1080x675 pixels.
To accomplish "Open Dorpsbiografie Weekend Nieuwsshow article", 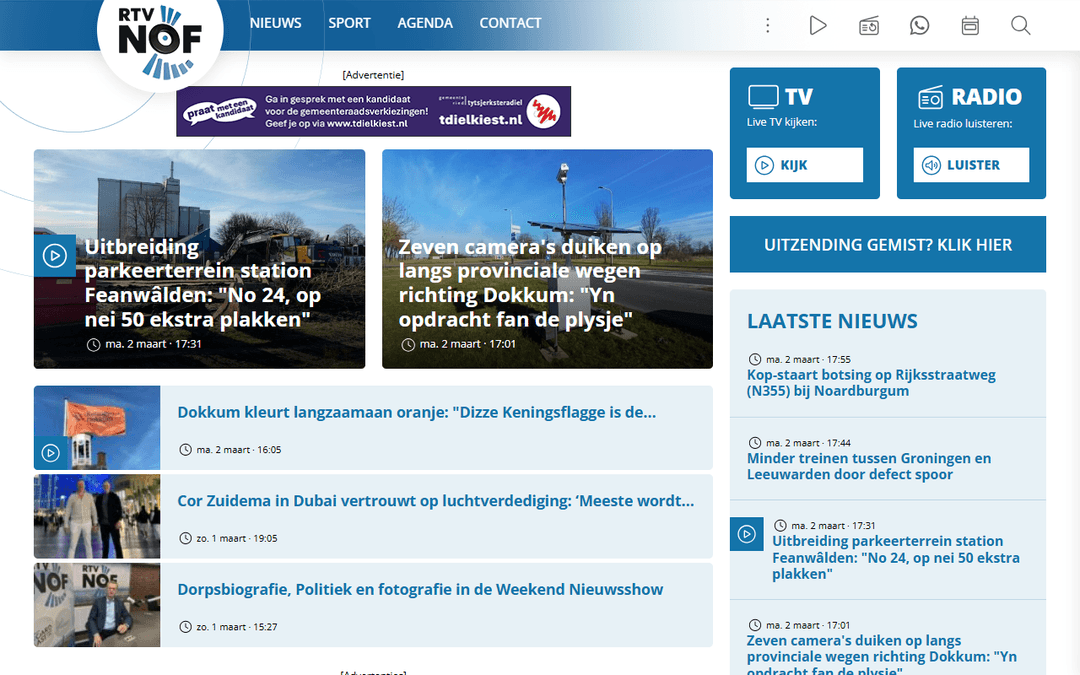I will 420,590.
